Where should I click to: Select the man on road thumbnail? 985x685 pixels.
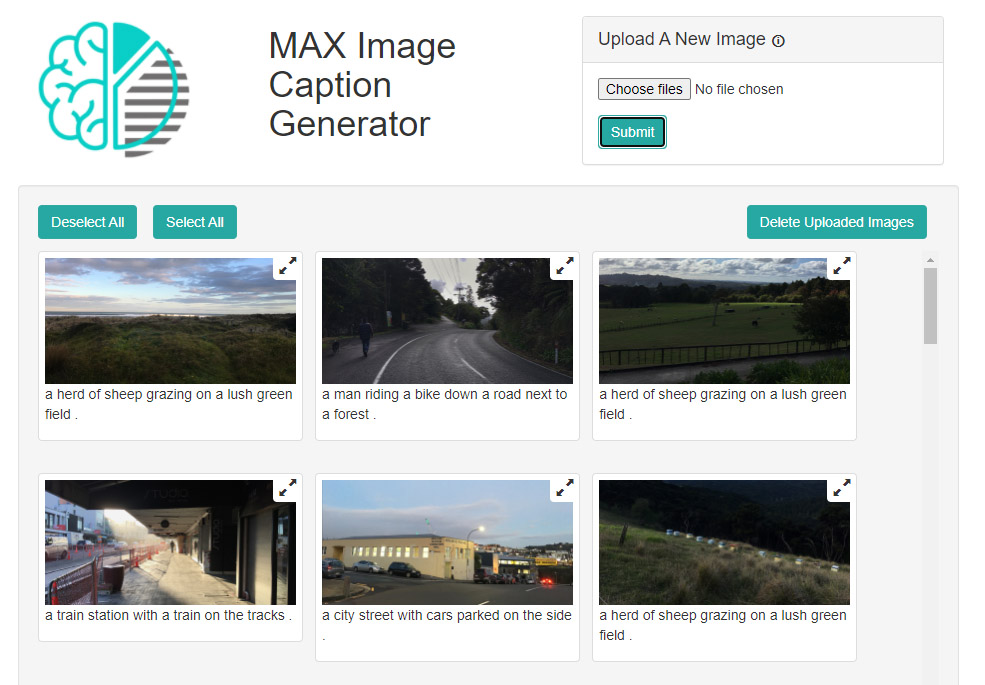click(x=447, y=321)
